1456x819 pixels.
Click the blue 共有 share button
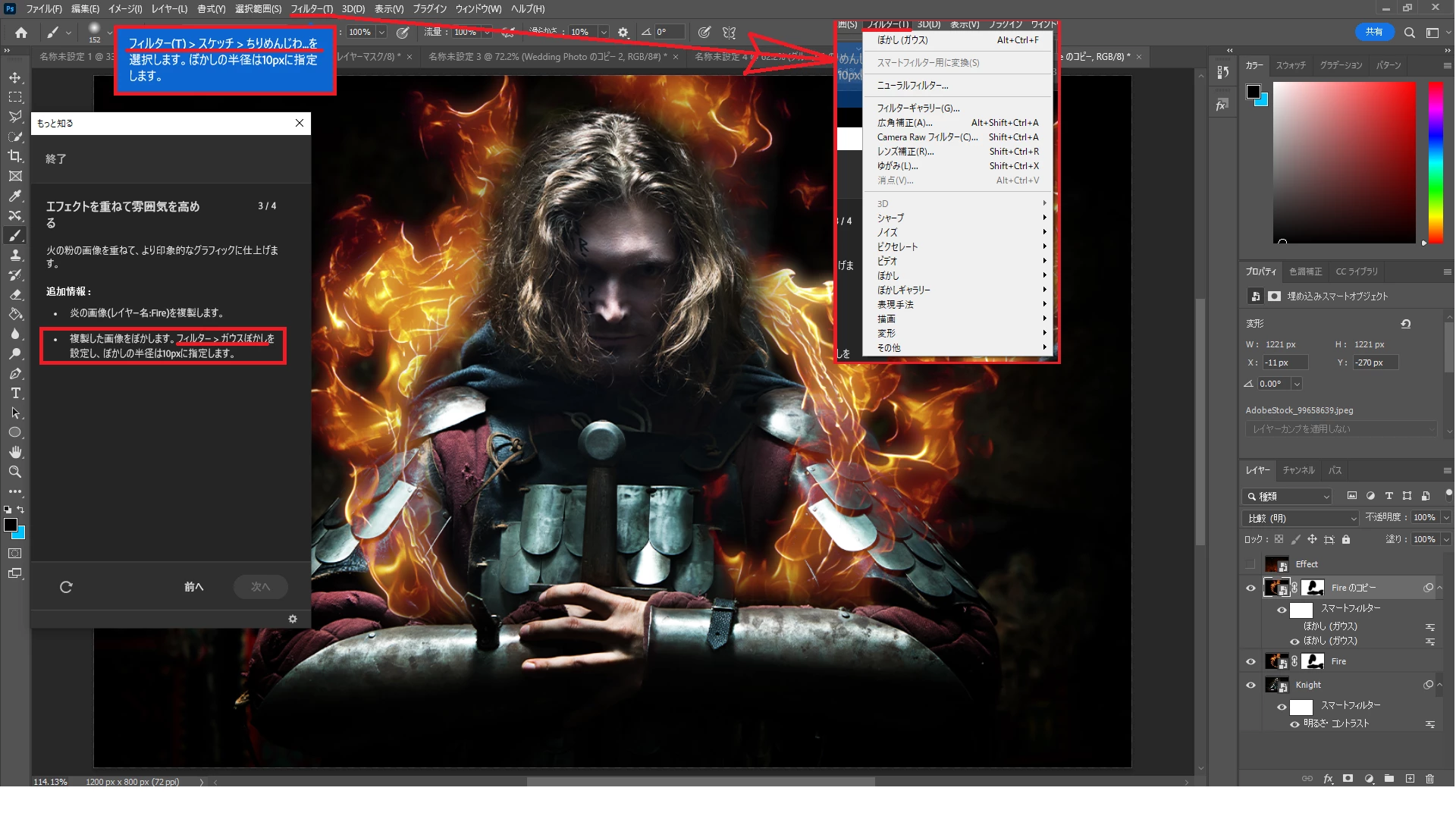coord(1374,32)
